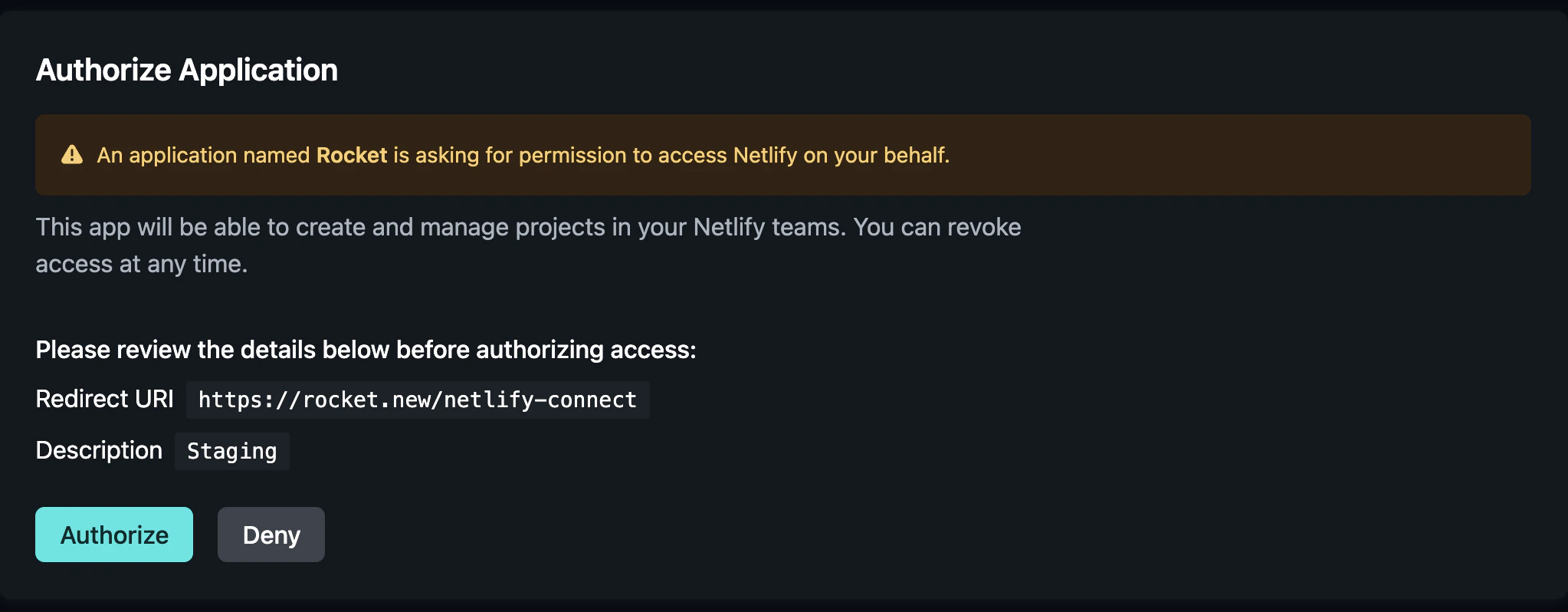The image size is (1568, 612).
Task: Click the Redirect URI label
Action: tap(103, 399)
